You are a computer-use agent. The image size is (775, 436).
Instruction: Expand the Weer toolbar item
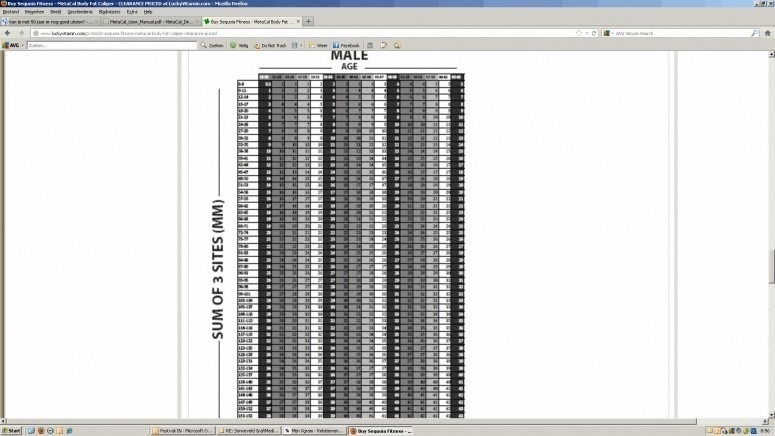(x=319, y=45)
